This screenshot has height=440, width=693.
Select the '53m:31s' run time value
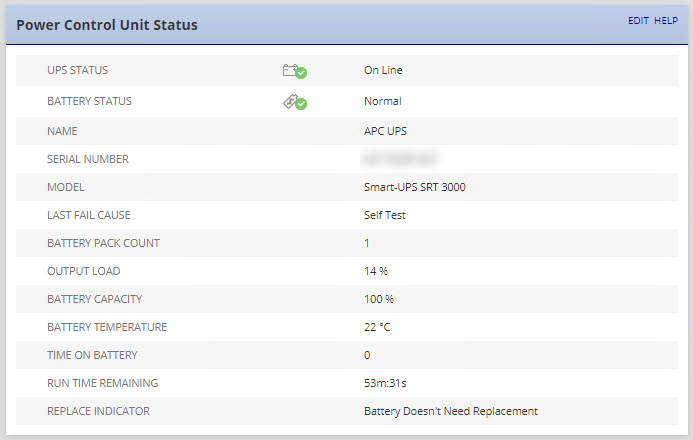coord(385,383)
